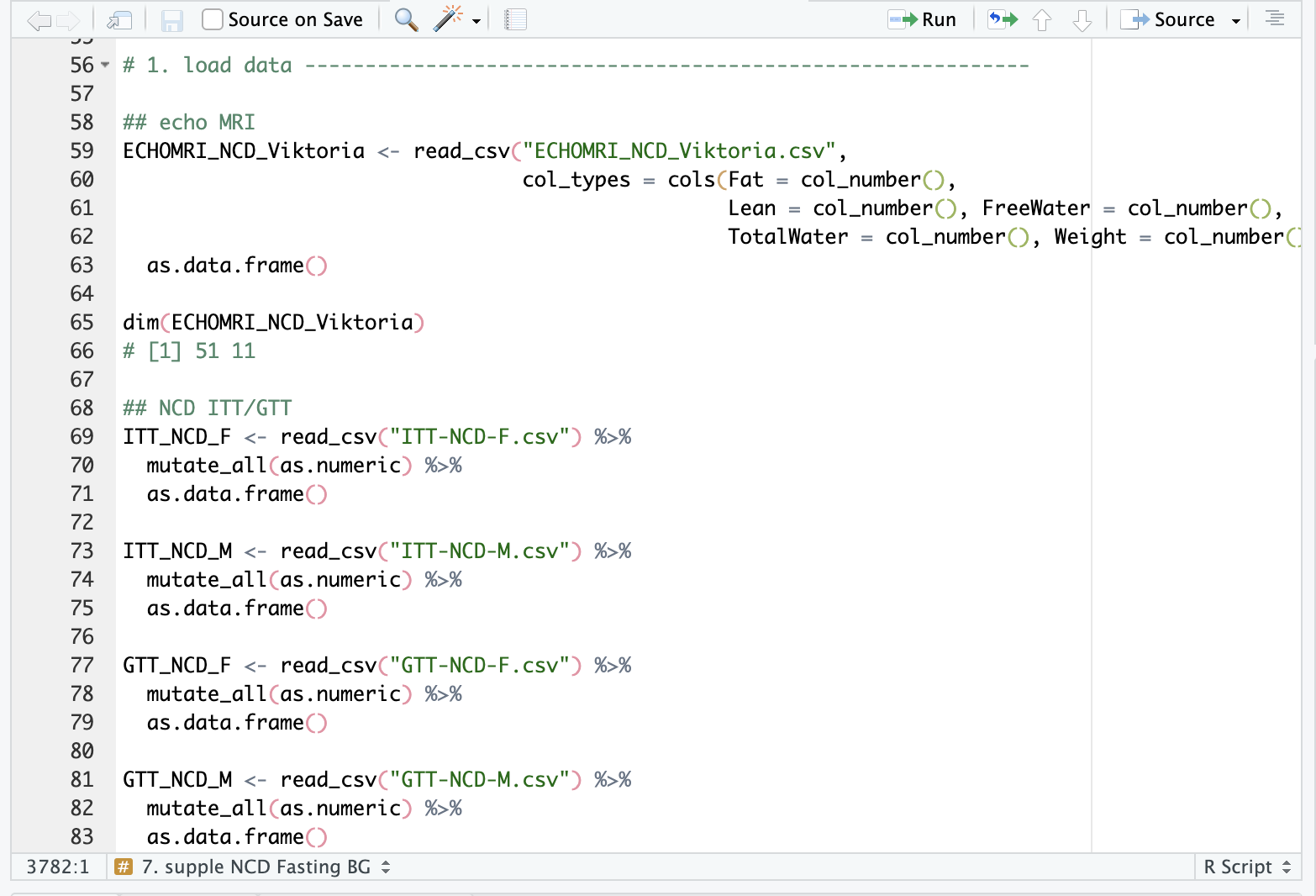Viewport: 1316px width, 896px height.
Task: Go to previous section up arrow
Action: (1042, 20)
